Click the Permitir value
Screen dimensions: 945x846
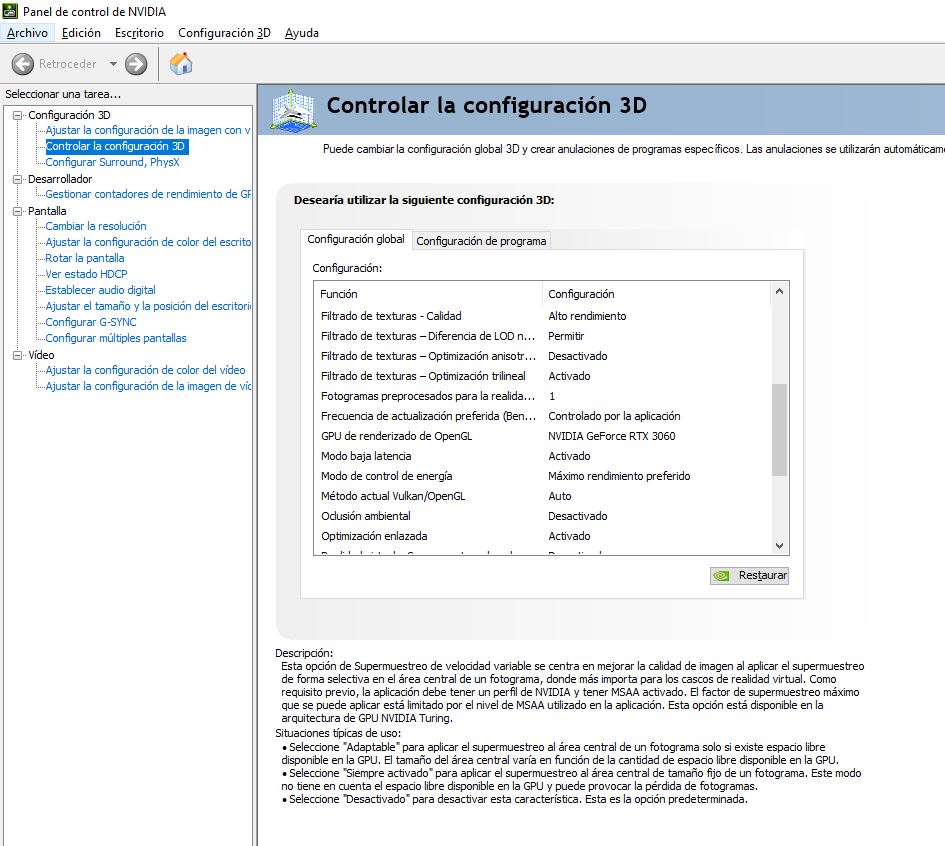tap(566, 336)
